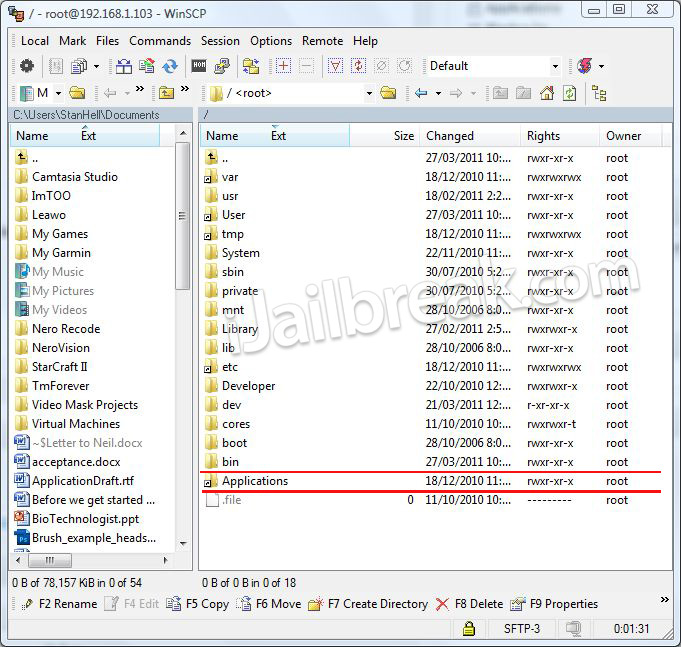Open the Commands menu

(x=160, y=41)
